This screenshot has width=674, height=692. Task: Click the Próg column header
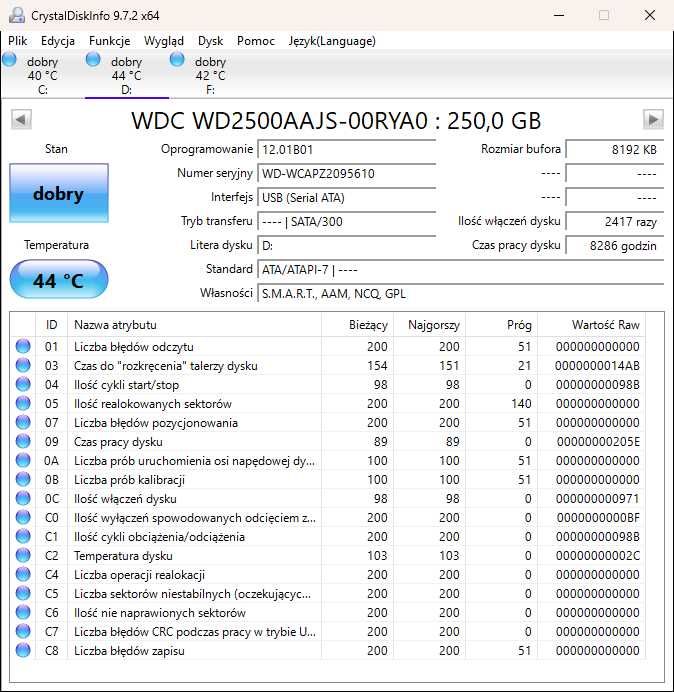(x=501, y=325)
